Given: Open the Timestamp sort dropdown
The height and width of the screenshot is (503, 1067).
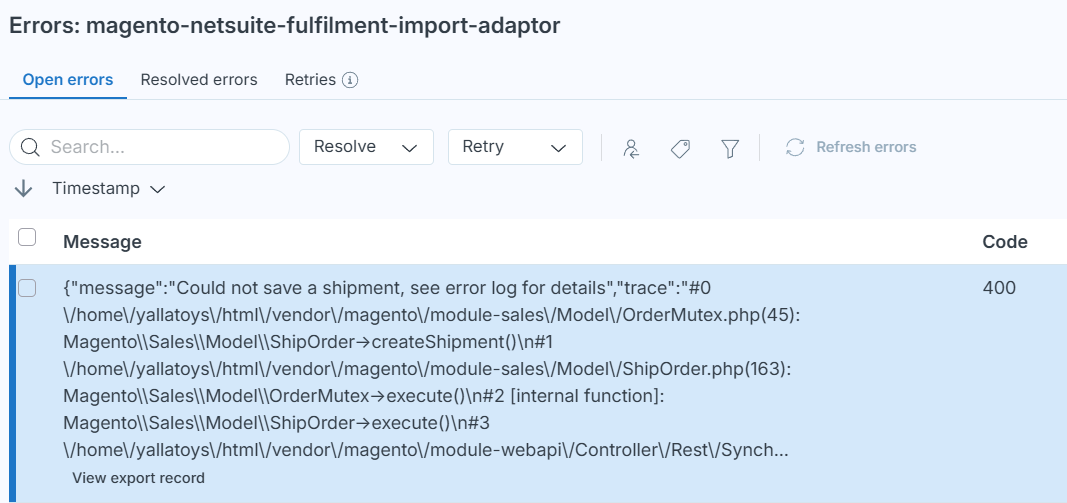Looking at the screenshot, I should [108, 189].
